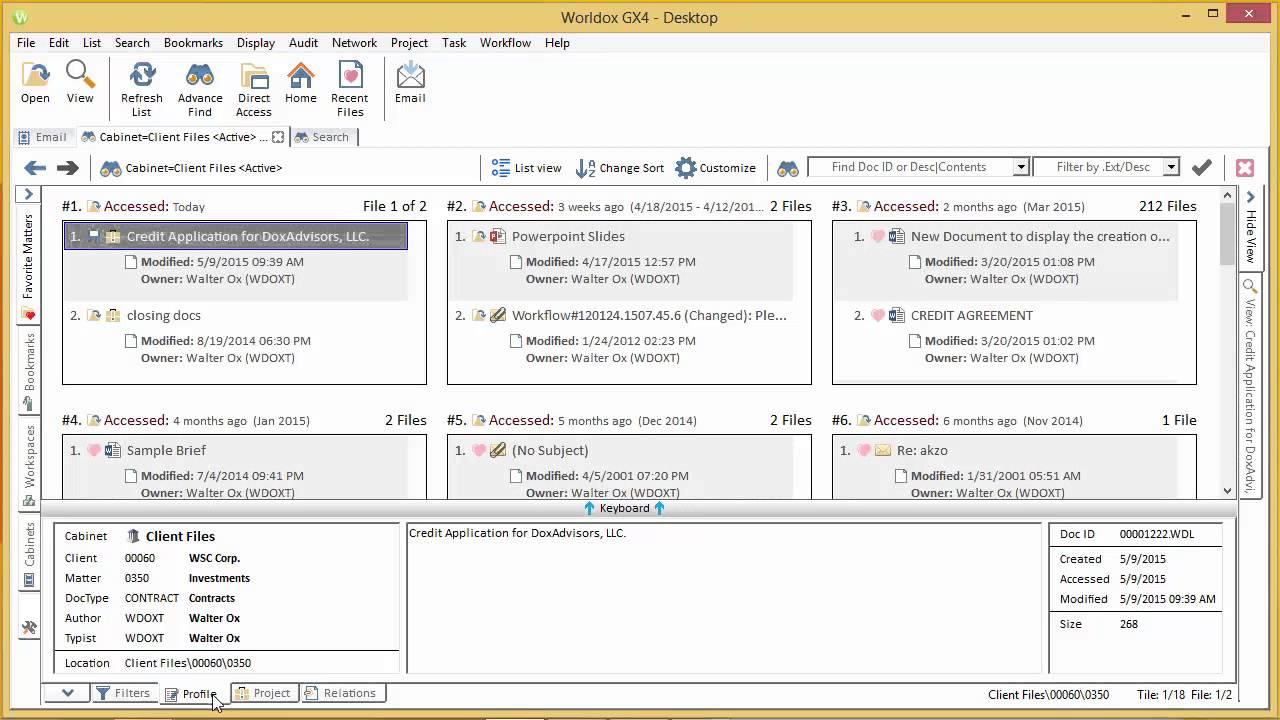This screenshot has width=1280, height=720.
Task: Open the Audit menu
Action: [303, 43]
